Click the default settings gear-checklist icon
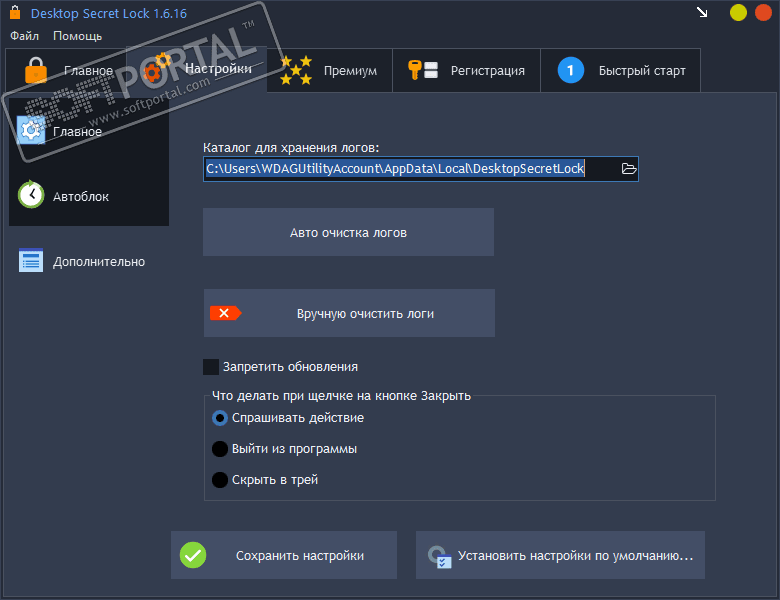The image size is (780, 600). coord(439,557)
